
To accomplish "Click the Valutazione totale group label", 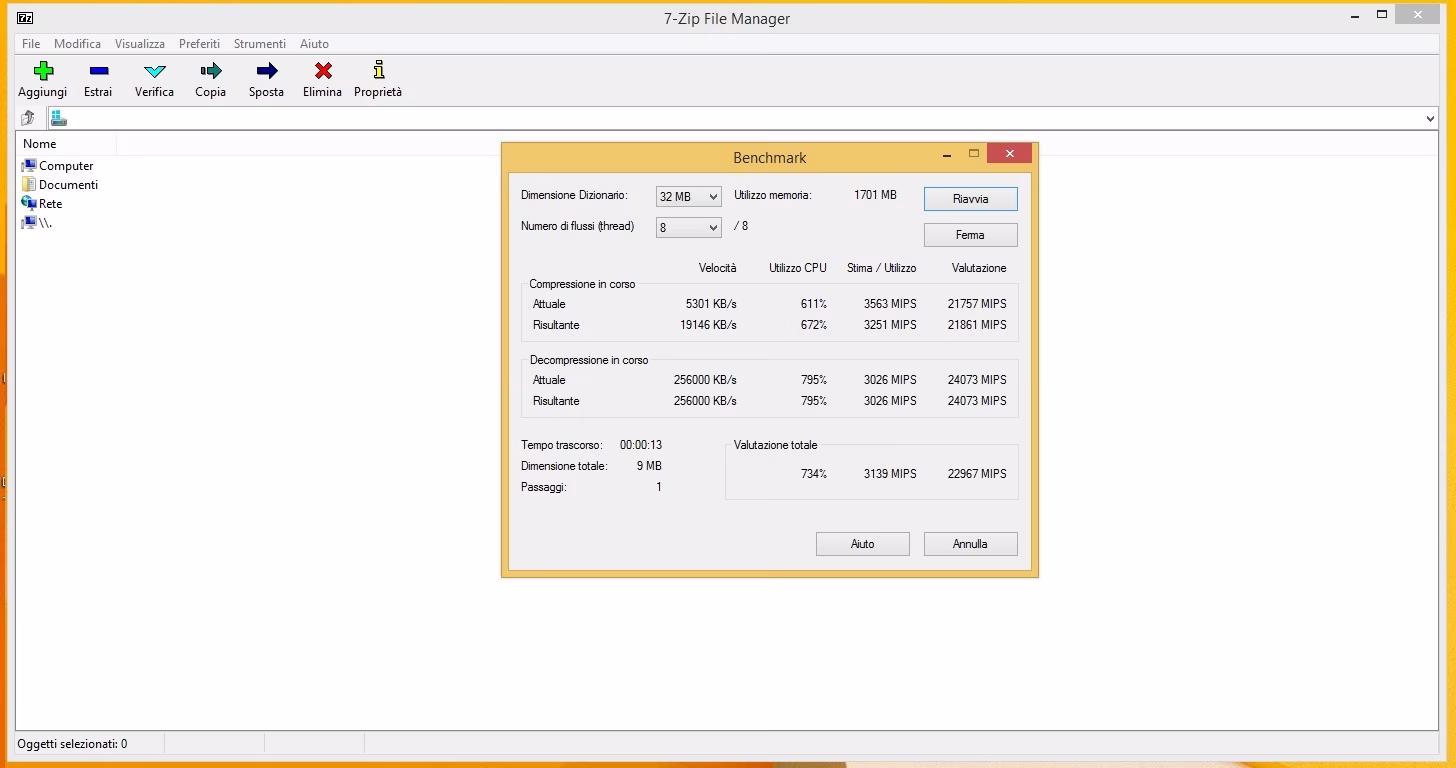I will 775,445.
